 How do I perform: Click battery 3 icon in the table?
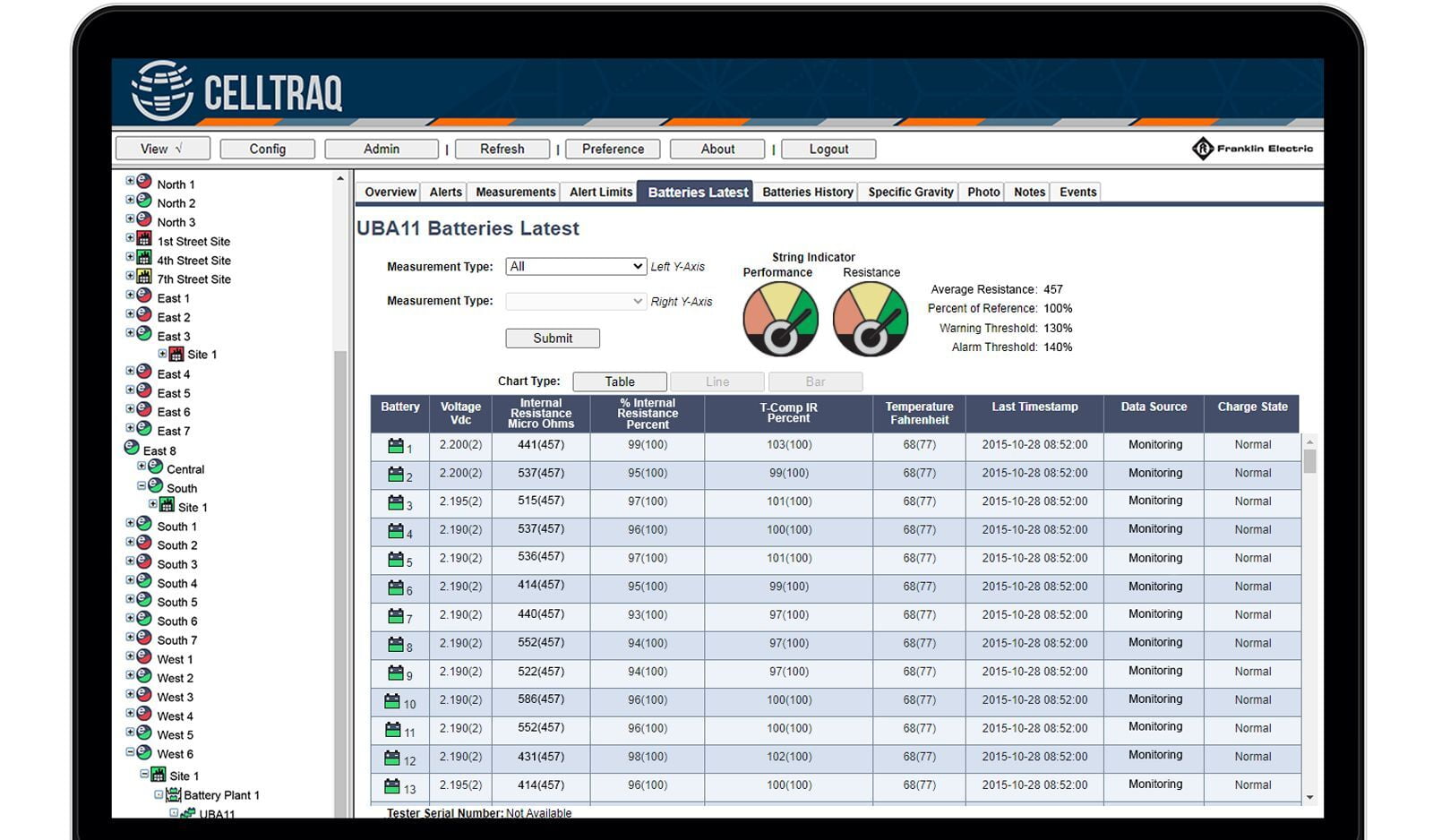click(x=396, y=502)
